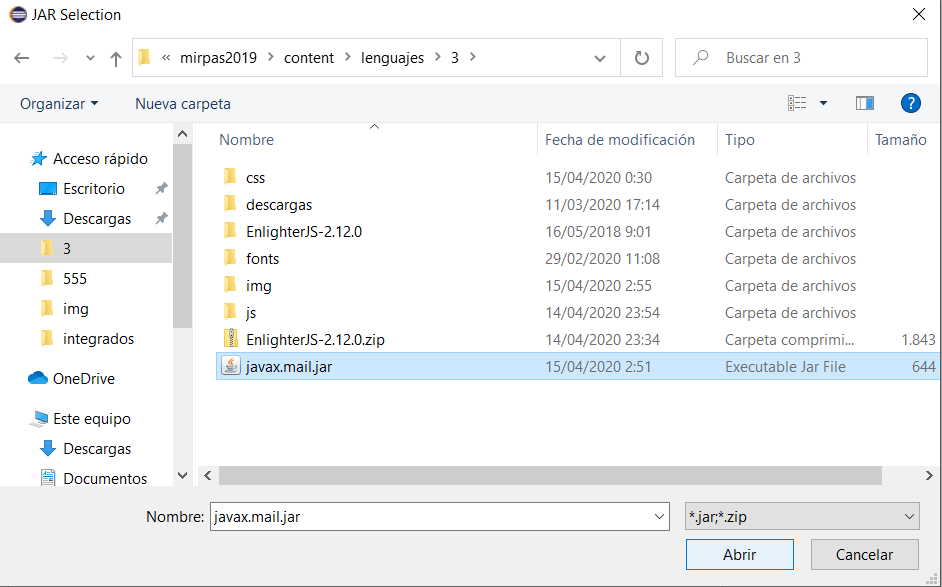Image resolution: width=942 pixels, height=587 pixels.
Task: Select the fonts folder icon
Action: pos(230,258)
